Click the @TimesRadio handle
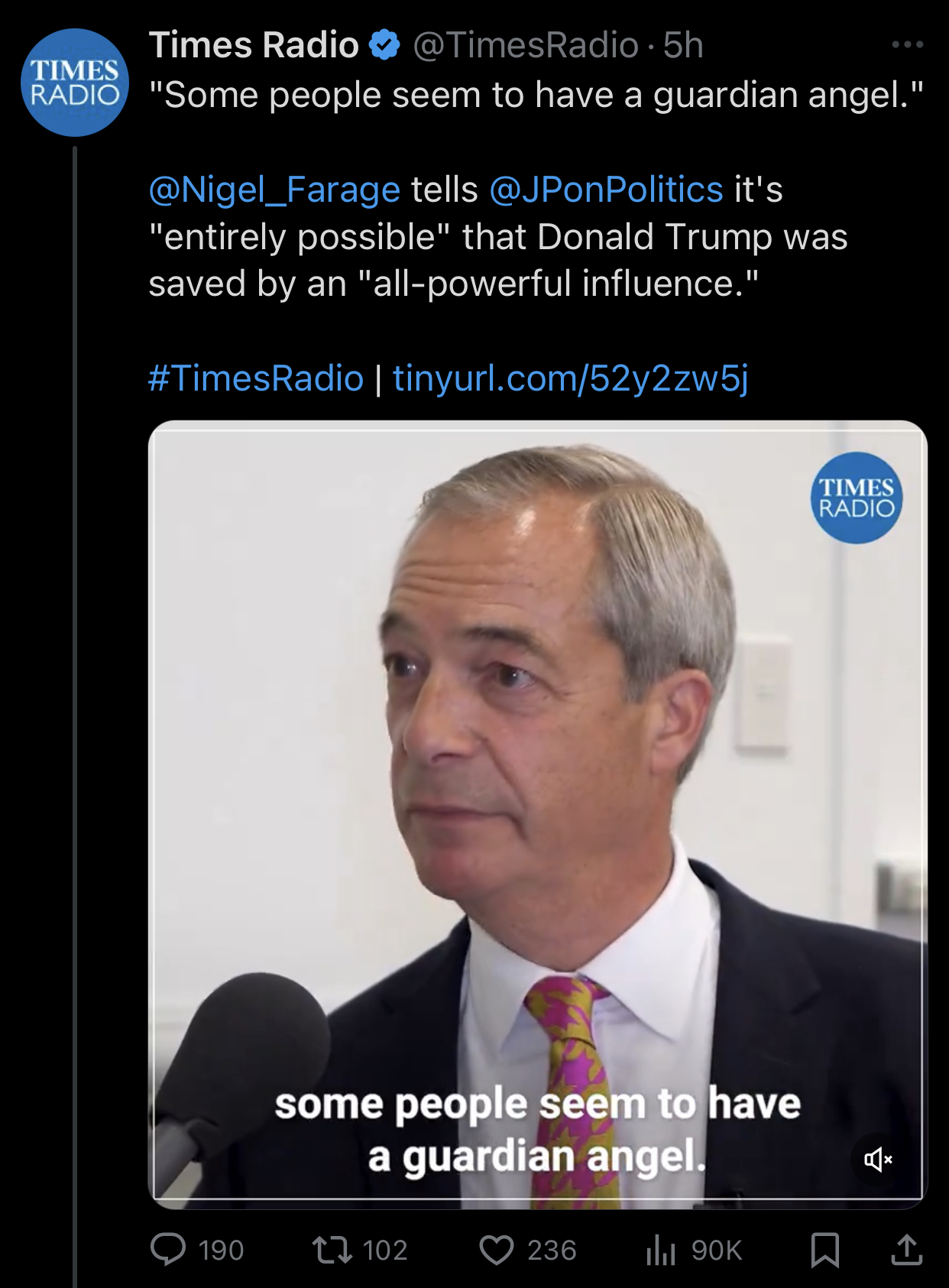Image resolution: width=949 pixels, height=1288 pixels. coord(526,45)
